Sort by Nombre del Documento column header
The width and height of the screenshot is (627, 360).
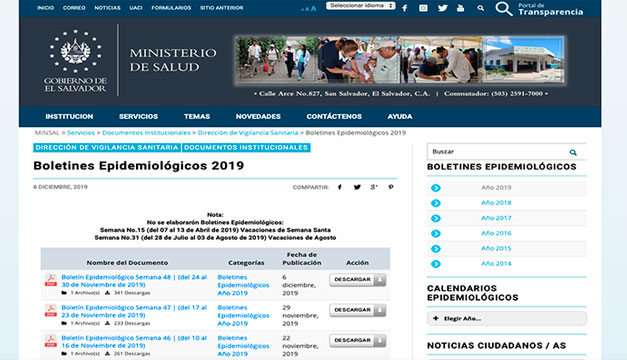click(127, 263)
